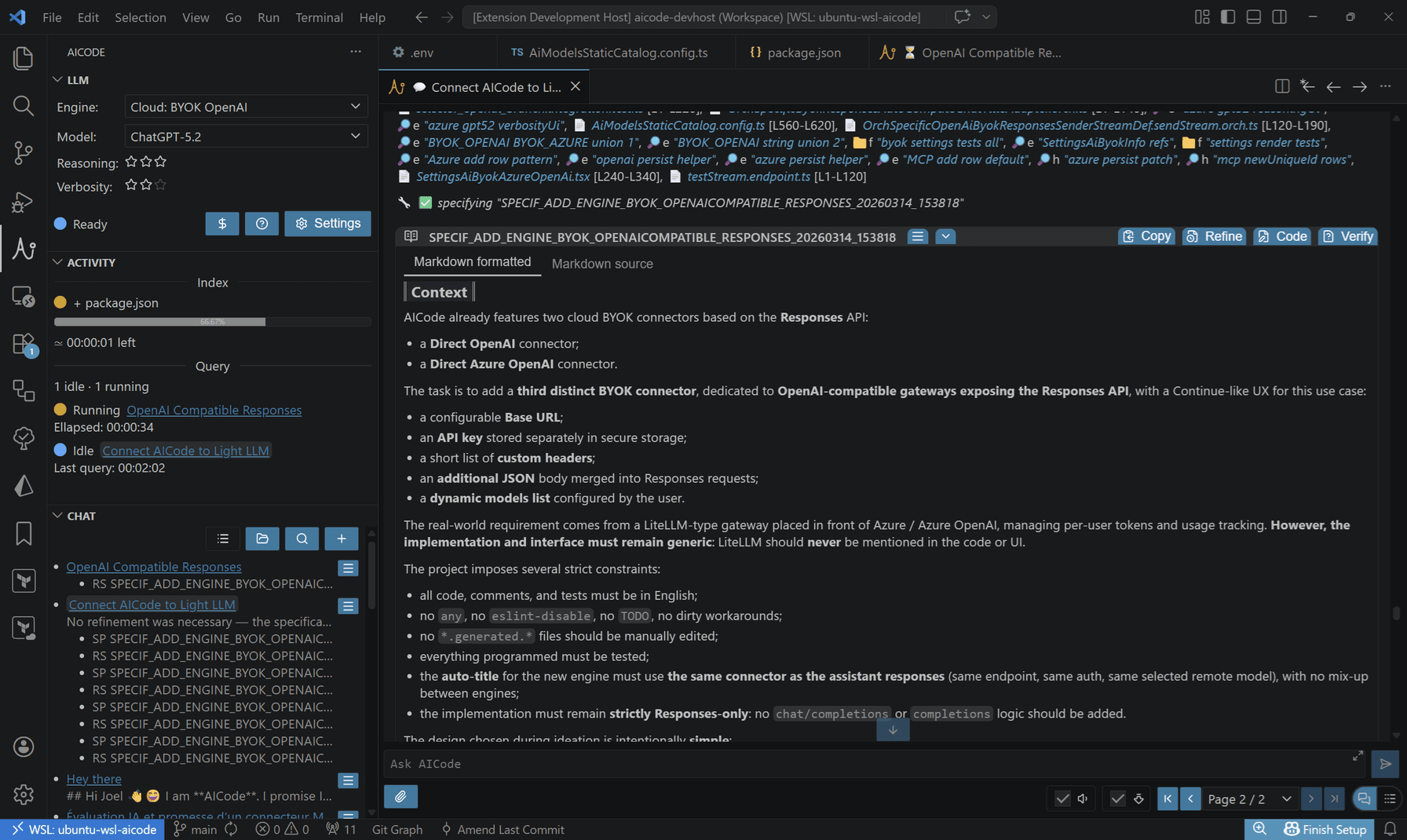The height and width of the screenshot is (840, 1407).
Task: Click the package.json index progress bar
Action: [212, 322]
